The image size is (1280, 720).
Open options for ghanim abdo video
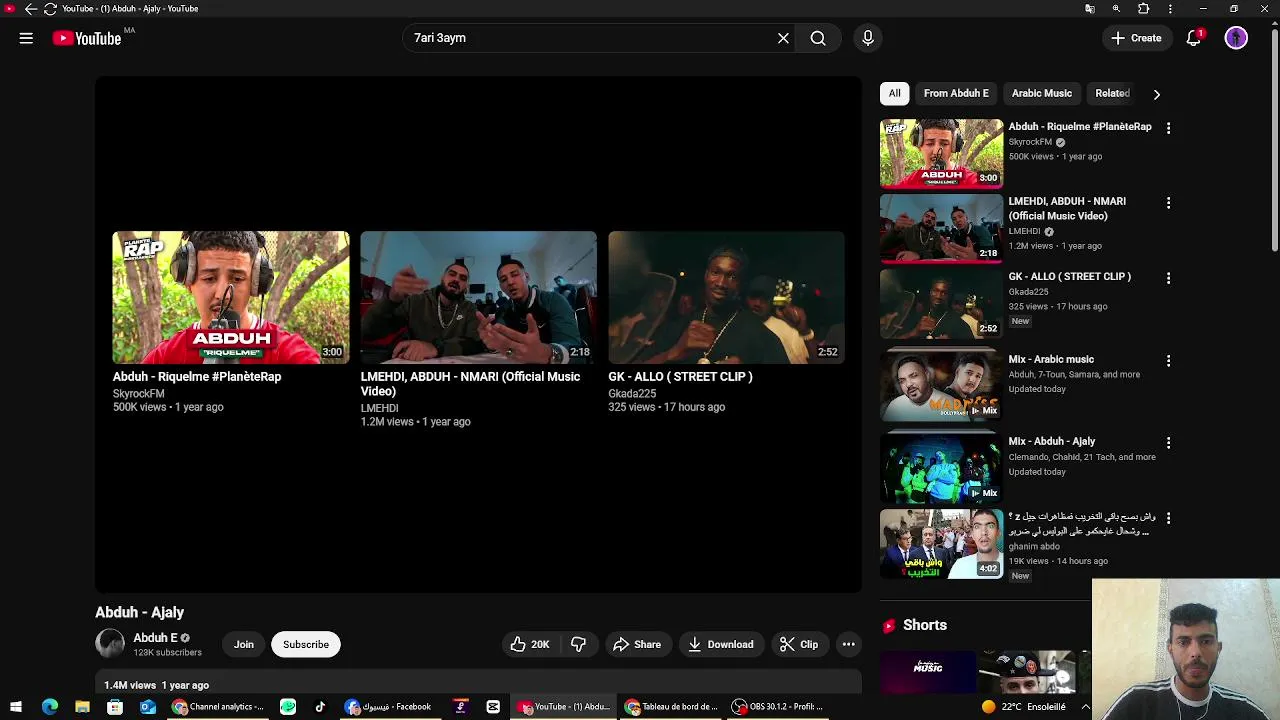click(x=1168, y=518)
